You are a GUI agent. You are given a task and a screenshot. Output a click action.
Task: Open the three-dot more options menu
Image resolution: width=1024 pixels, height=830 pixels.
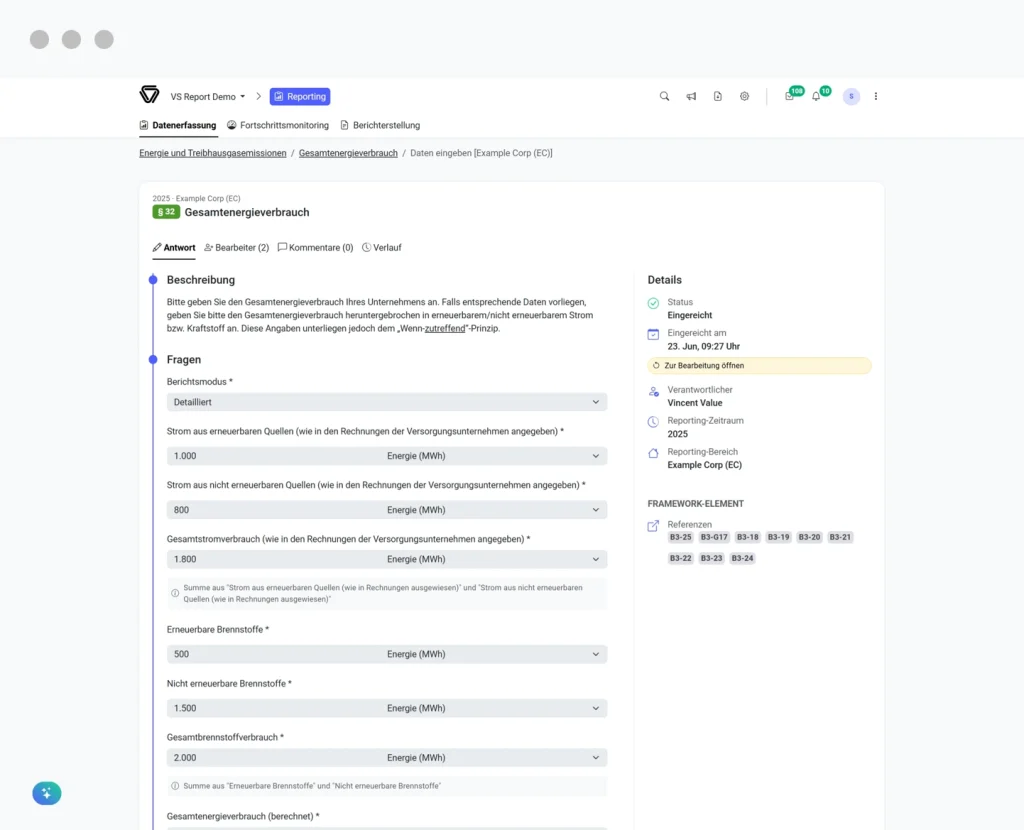(876, 97)
